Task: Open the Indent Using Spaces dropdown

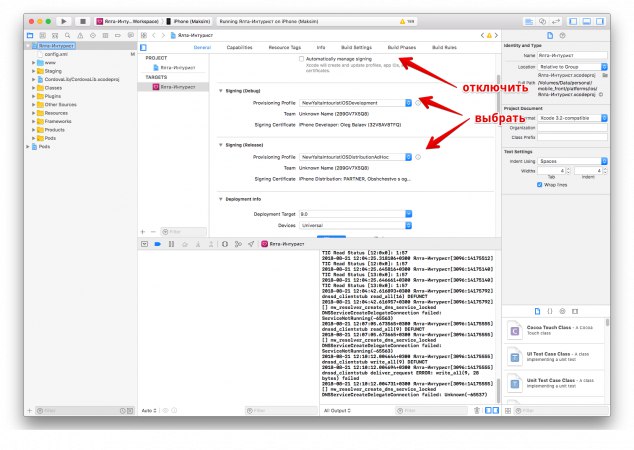Action: [573, 161]
